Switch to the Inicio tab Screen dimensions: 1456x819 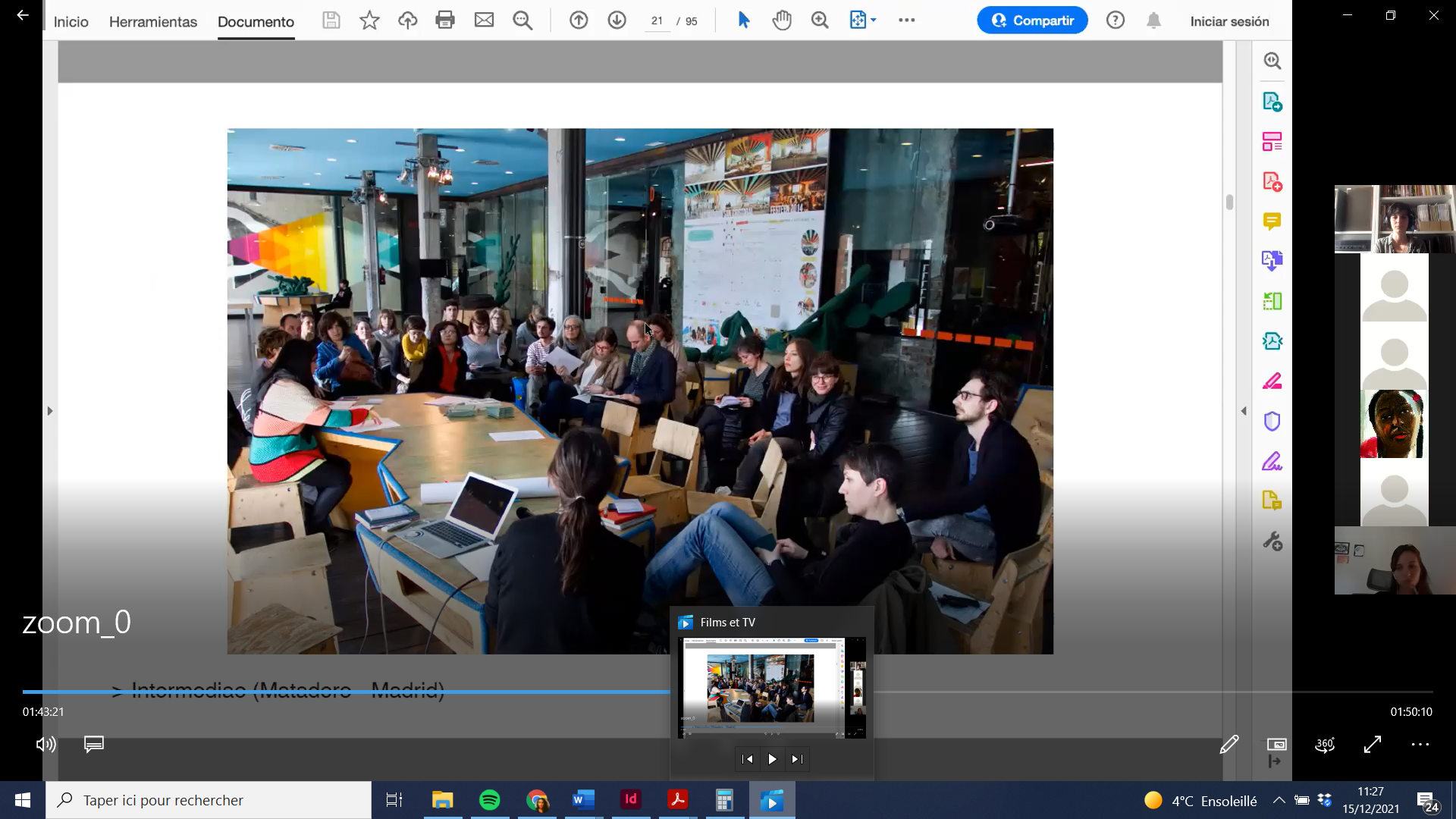click(x=71, y=21)
